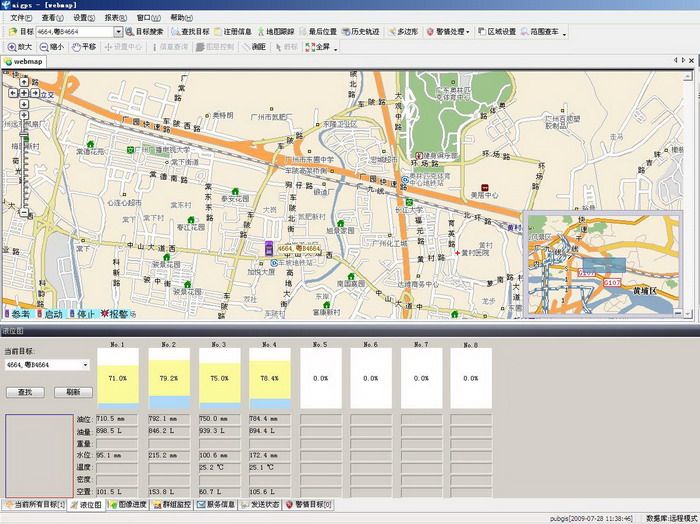Click the map pan-right arrow button
The width and height of the screenshot is (700, 524).
34,93
